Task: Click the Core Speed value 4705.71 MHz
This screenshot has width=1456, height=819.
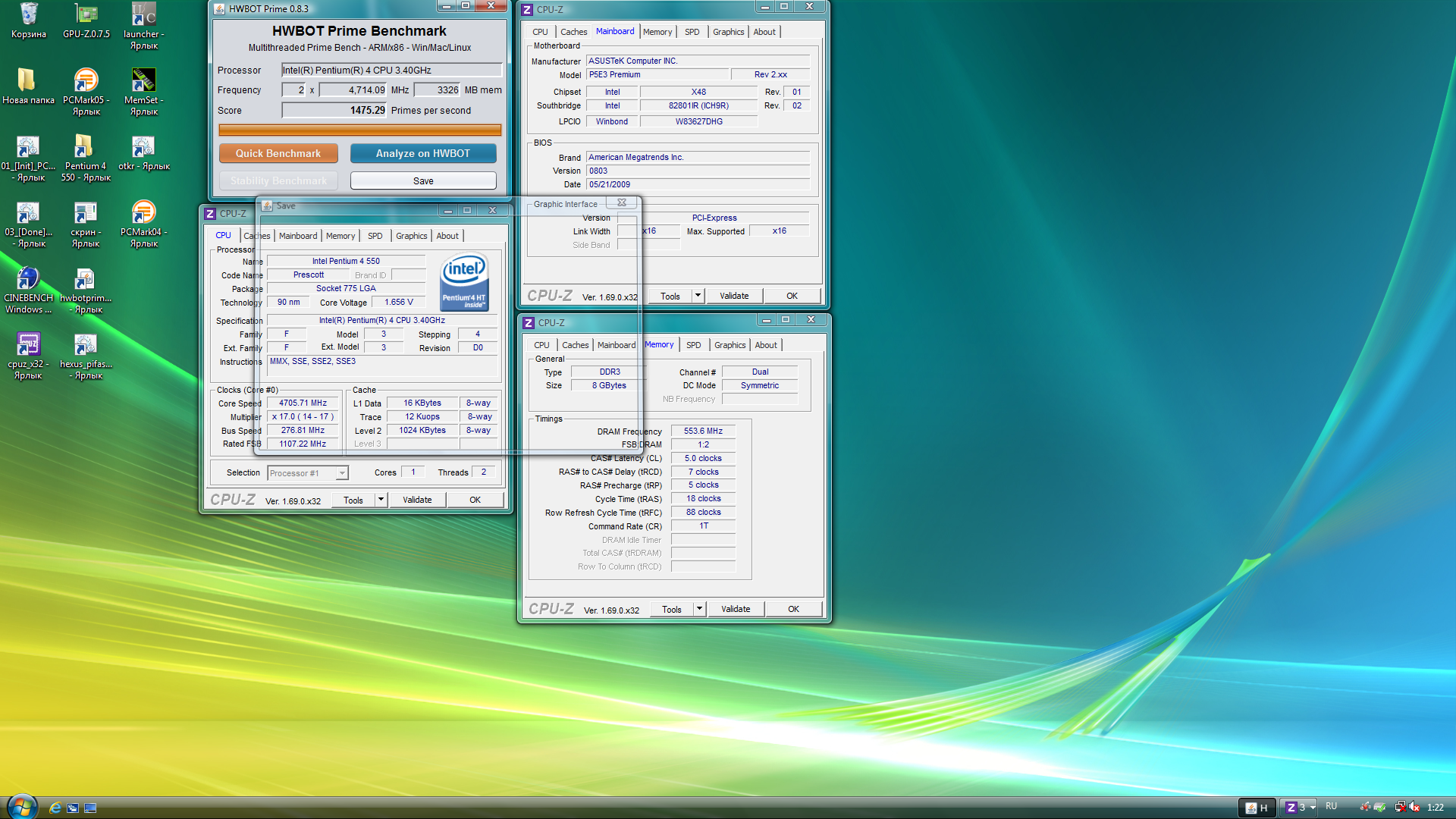Action: 303,403
